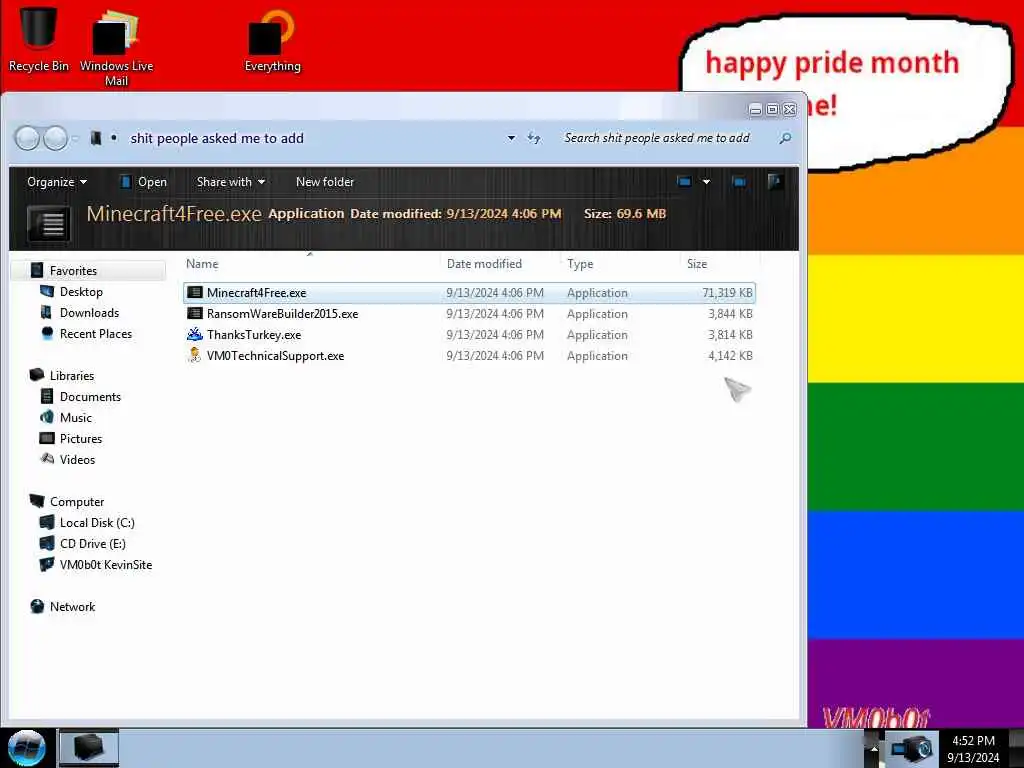
Task: Expand the view options dropdown arrow
Action: [x=706, y=182]
